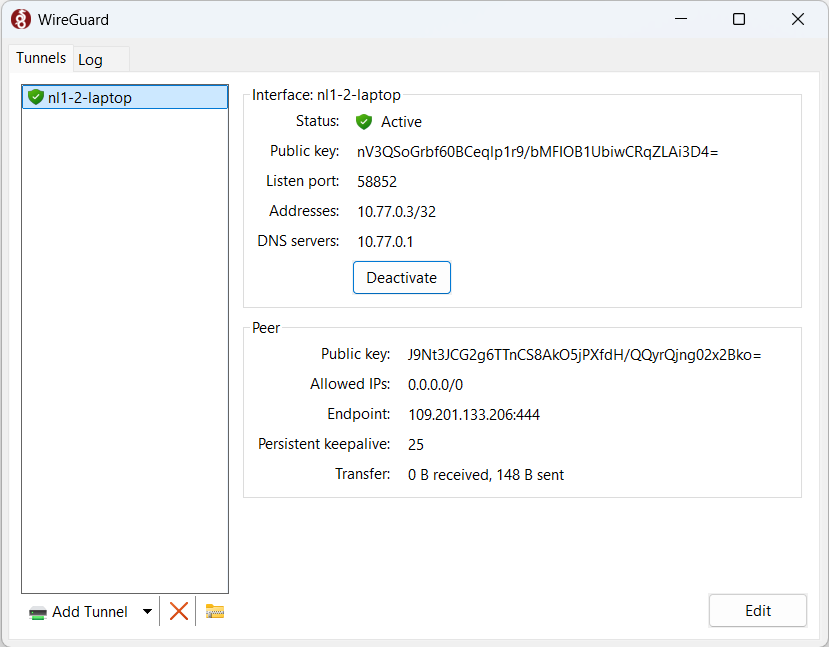829x647 pixels.
Task: Click the endpoint address 109.201.133.206:444
Action: pos(473,414)
